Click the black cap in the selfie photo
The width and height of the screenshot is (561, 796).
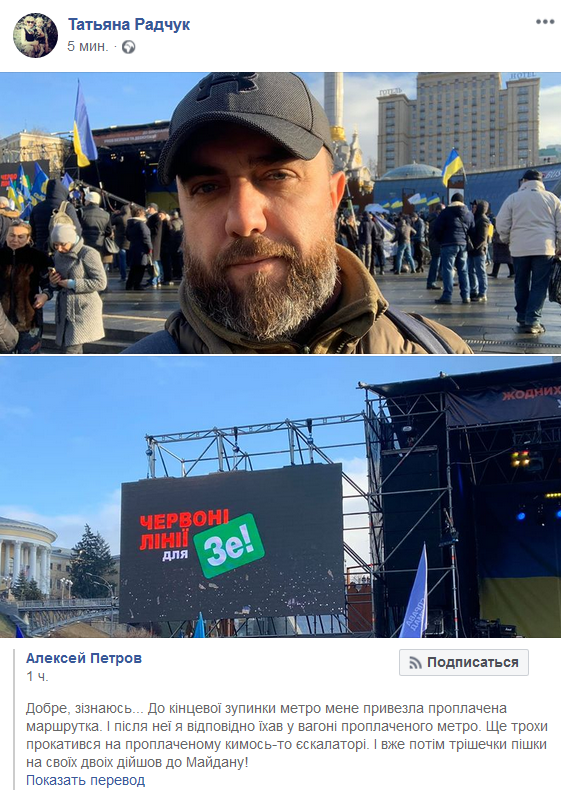pos(243,122)
